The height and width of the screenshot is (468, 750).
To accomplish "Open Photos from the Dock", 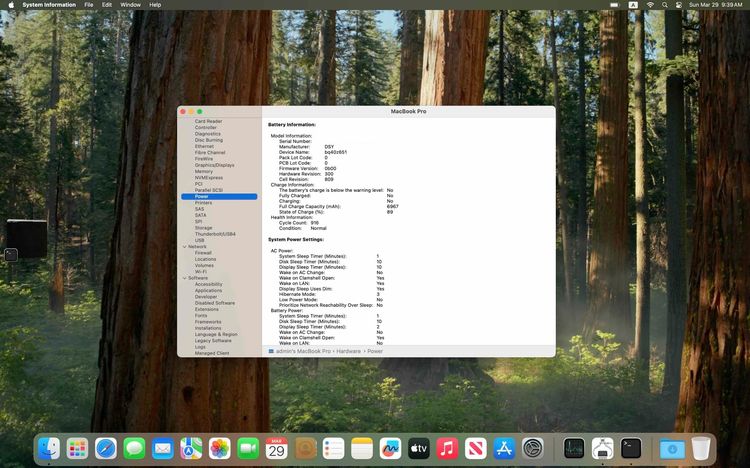I will (220, 448).
